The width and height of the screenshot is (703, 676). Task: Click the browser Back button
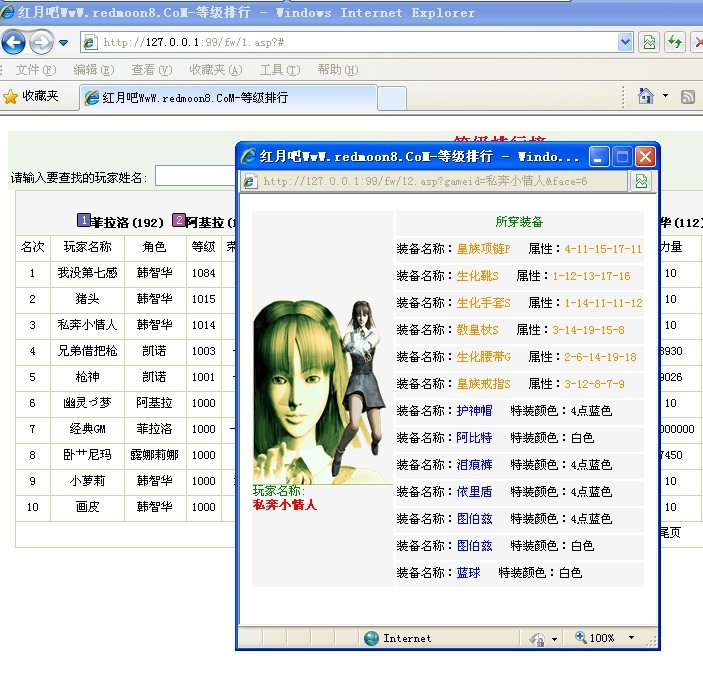(14, 42)
